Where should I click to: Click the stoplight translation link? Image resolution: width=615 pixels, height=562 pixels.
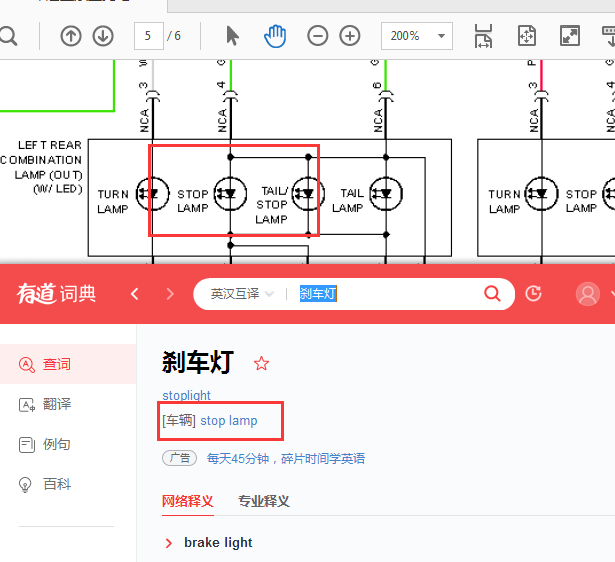(x=186, y=395)
